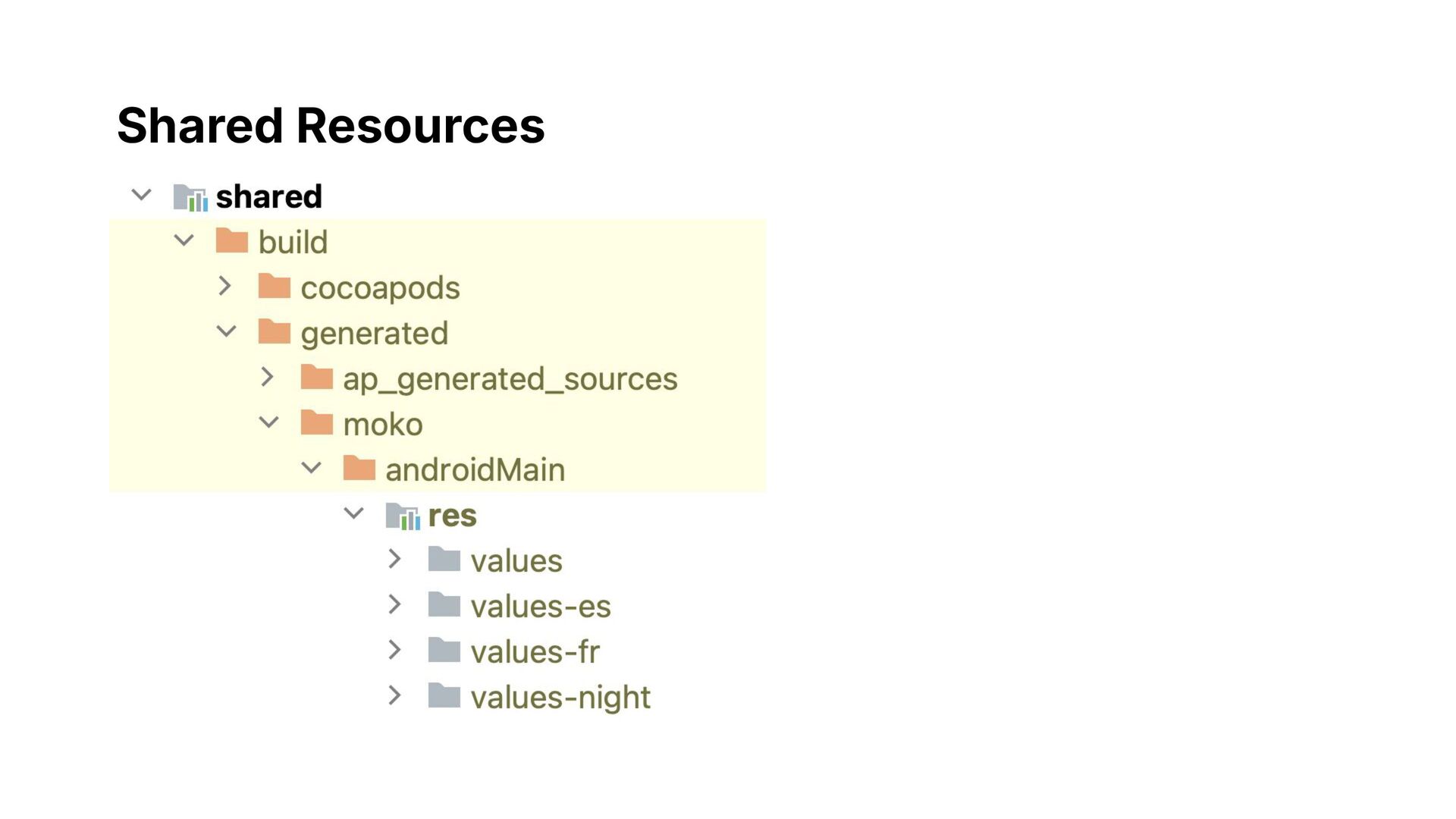Select the values-night tree item
The width and height of the screenshot is (1456, 819).
point(519,698)
